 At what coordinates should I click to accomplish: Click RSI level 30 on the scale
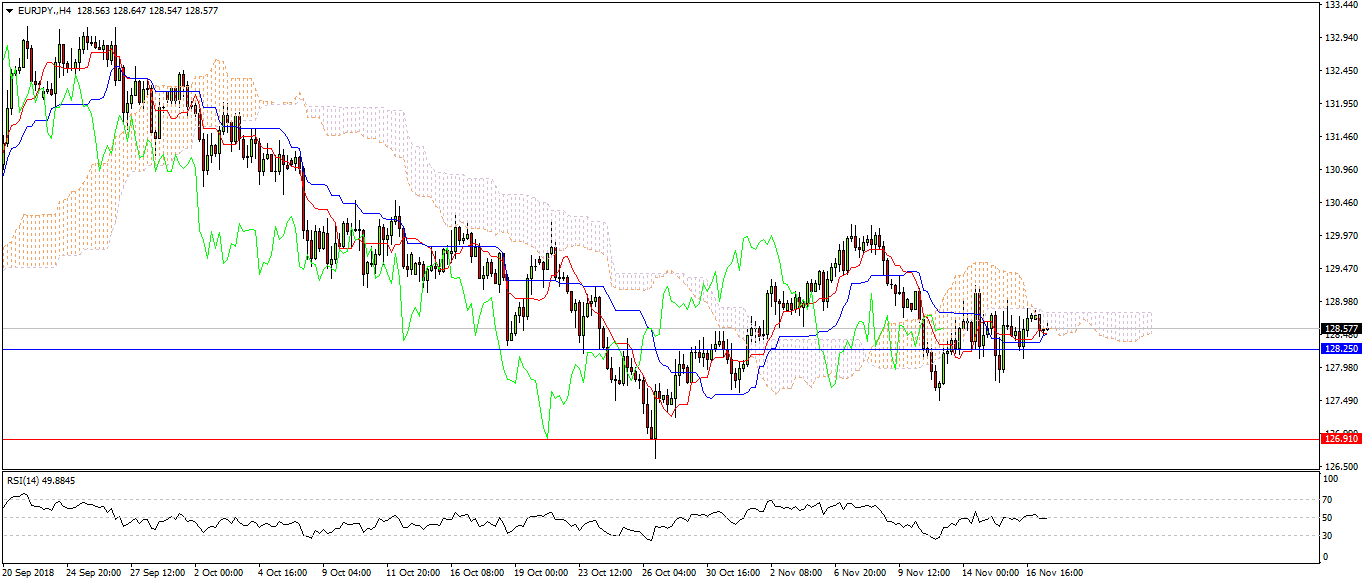(1328, 535)
